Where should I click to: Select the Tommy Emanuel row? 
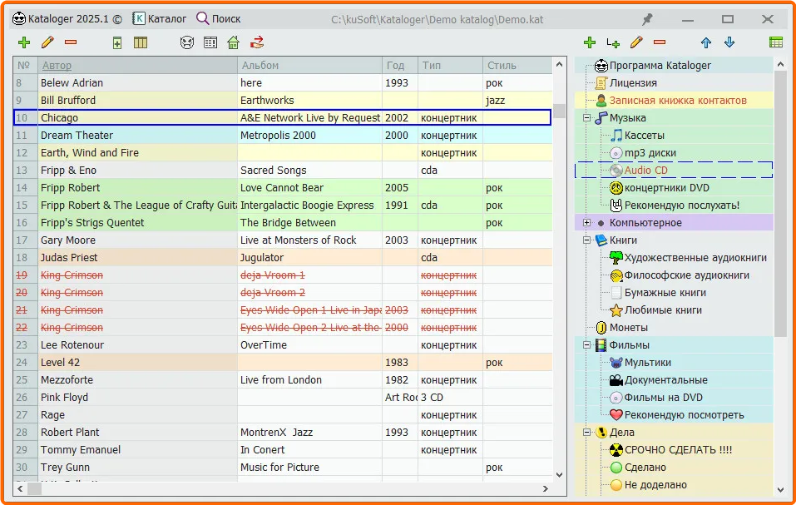coord(283,450)
